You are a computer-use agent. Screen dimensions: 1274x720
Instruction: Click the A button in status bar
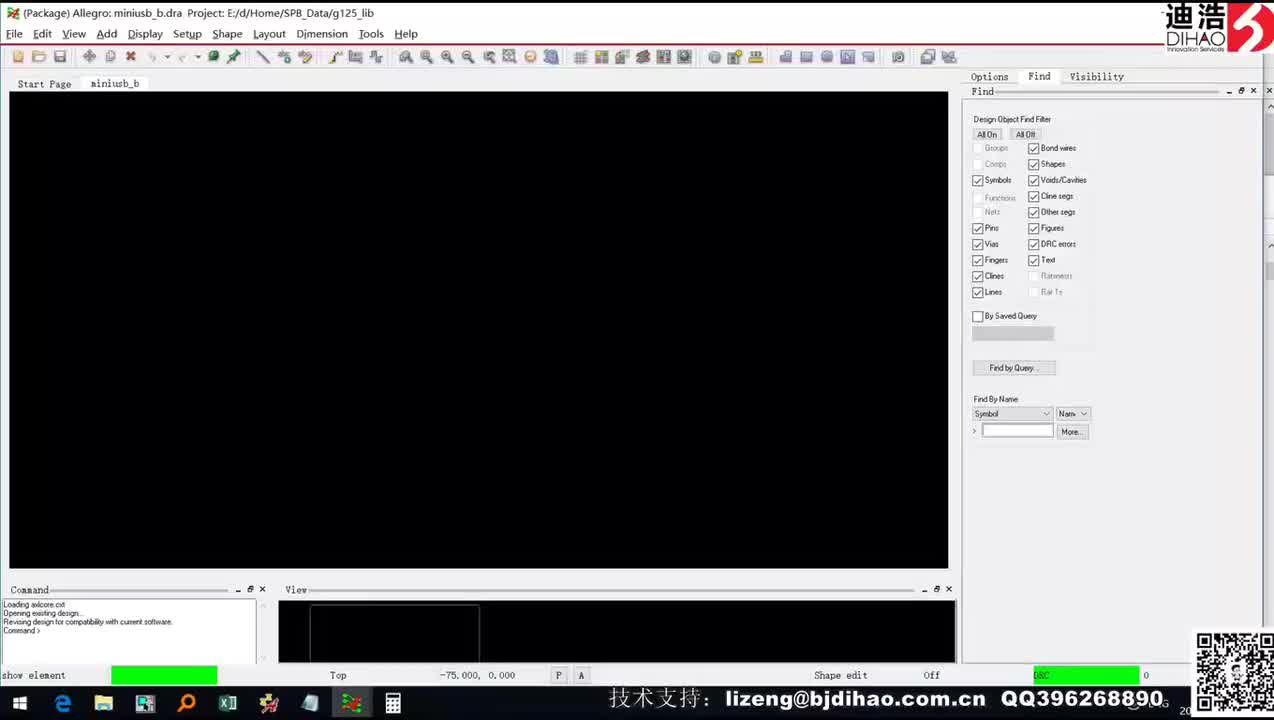coord(581,675)
